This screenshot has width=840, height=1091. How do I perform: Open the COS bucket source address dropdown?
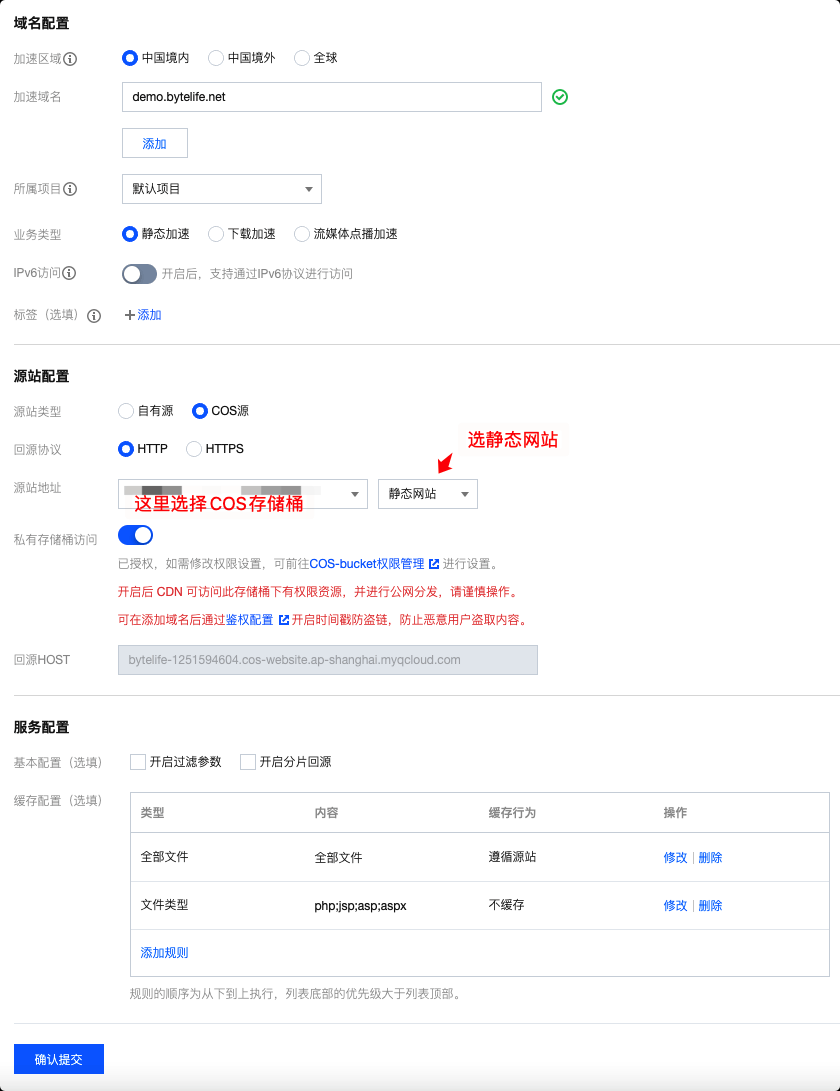point(242,494)
